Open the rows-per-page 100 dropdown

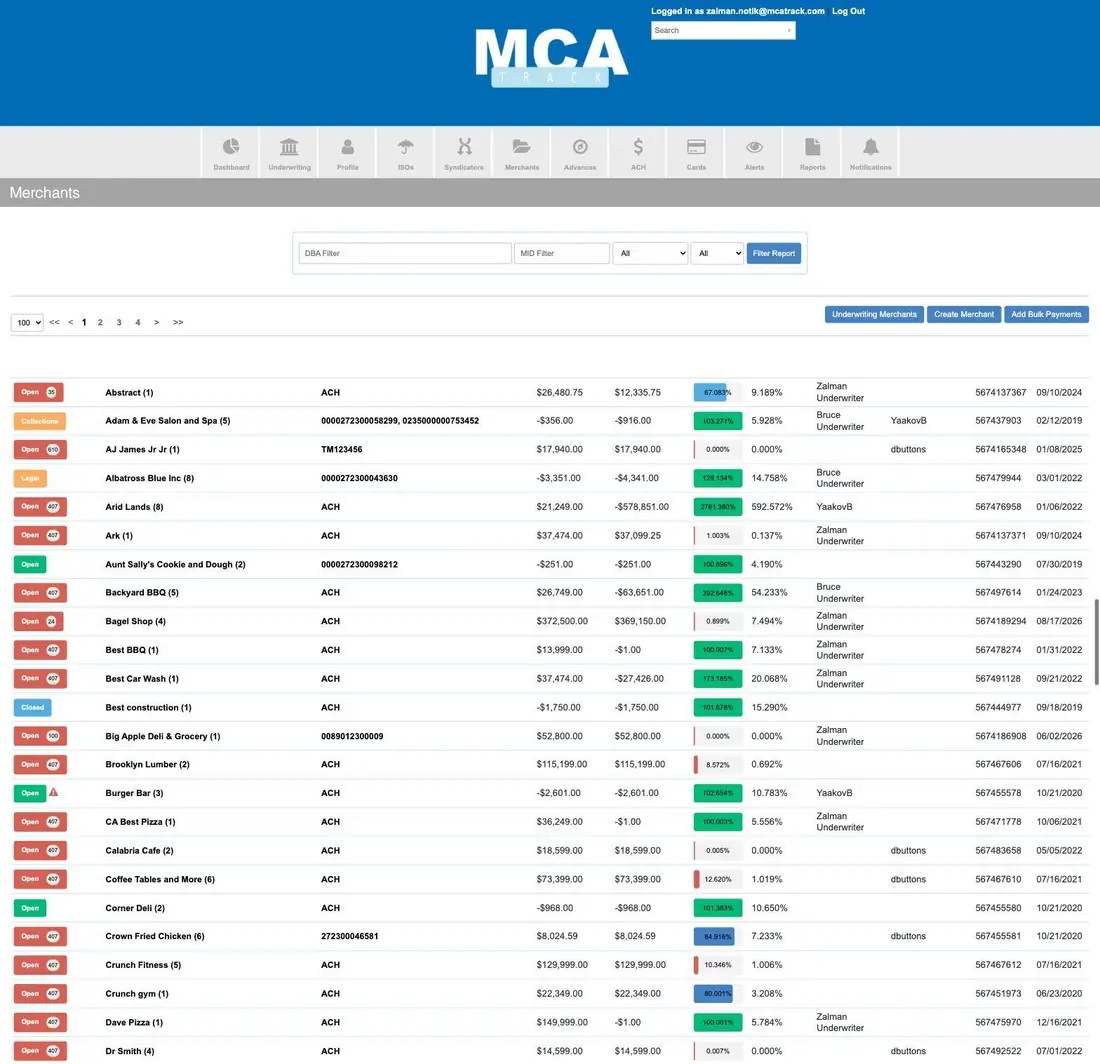click(x=27, y=323)
